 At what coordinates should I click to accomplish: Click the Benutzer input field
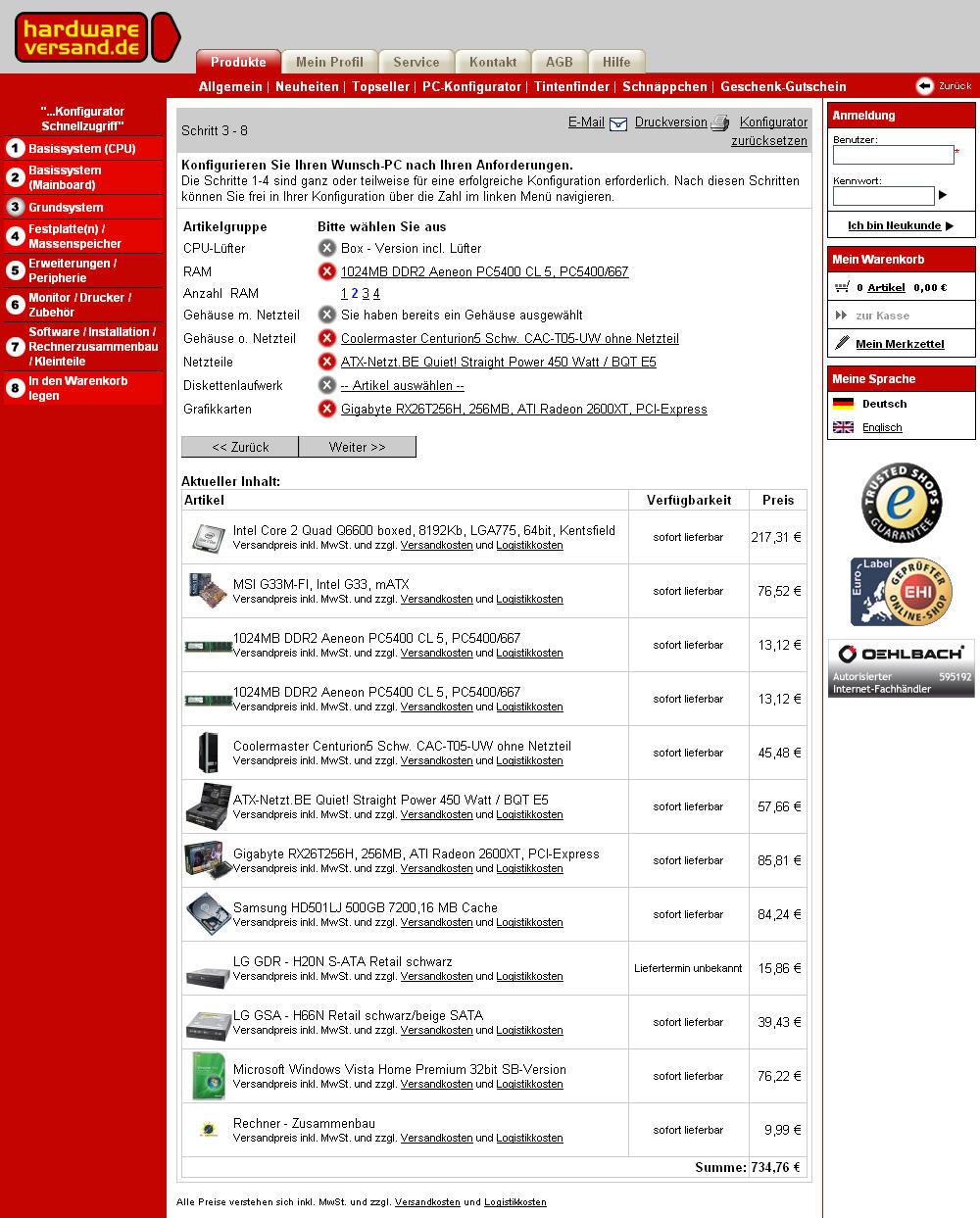point(893,155)
